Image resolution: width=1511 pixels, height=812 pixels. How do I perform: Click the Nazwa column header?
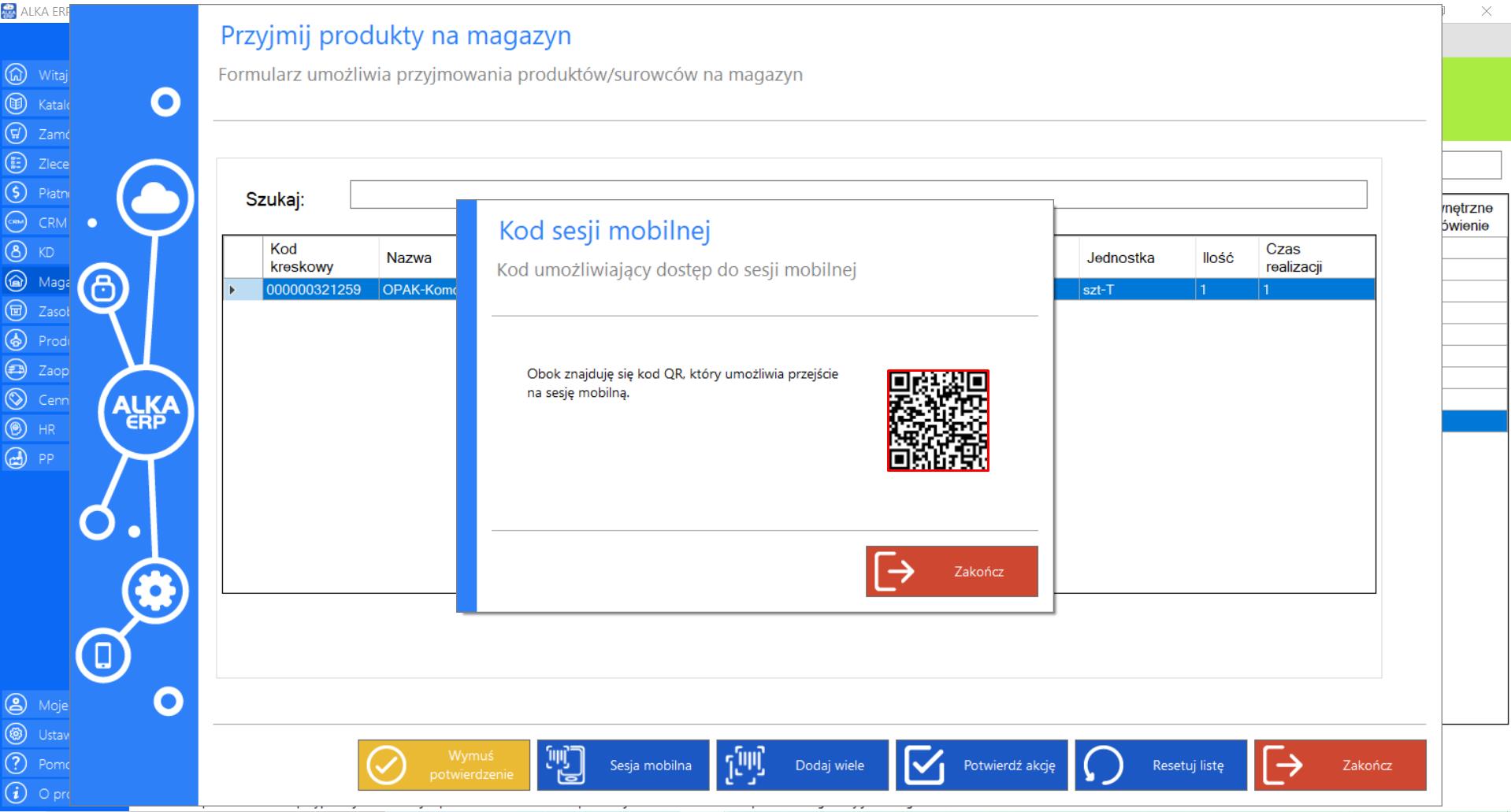click(418, 258)
